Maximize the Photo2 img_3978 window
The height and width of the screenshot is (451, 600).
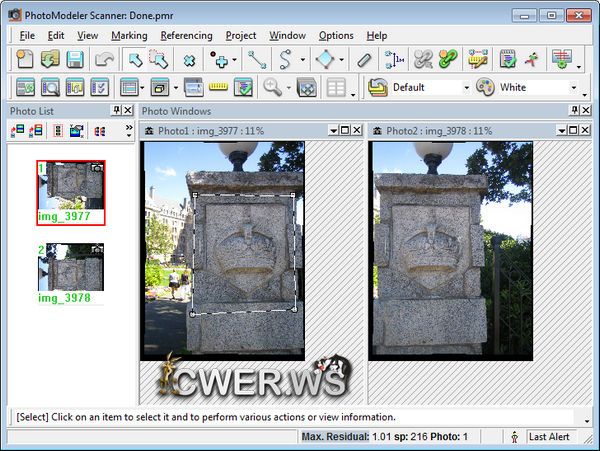click(x=573, y=131)
